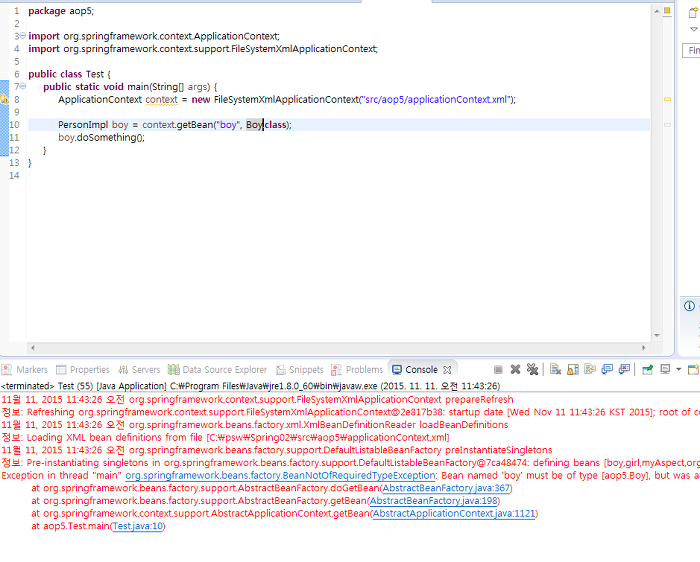Click the terminated Test launch description line
The image size is (700, 562).
250,386
